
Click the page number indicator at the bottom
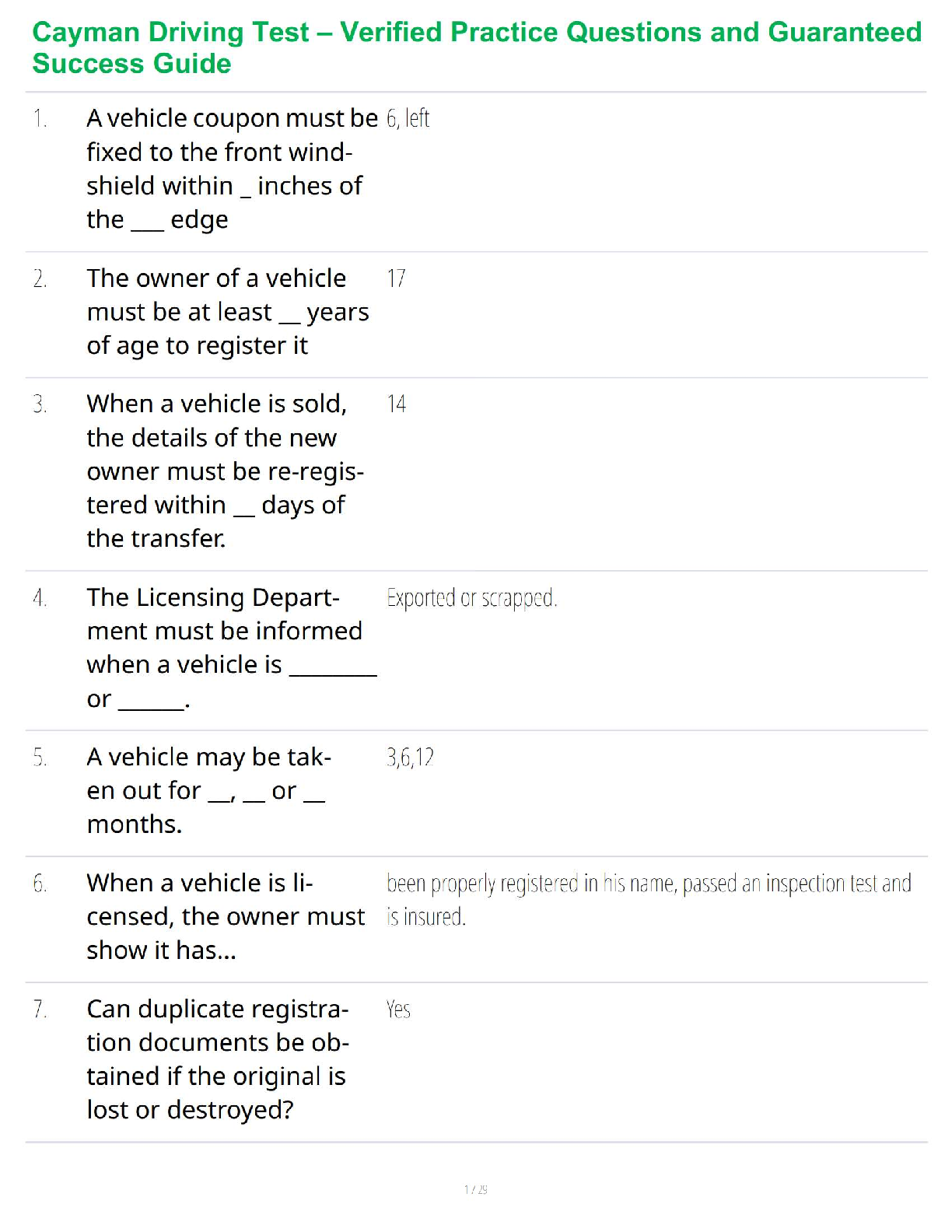tap(475, 1189)
